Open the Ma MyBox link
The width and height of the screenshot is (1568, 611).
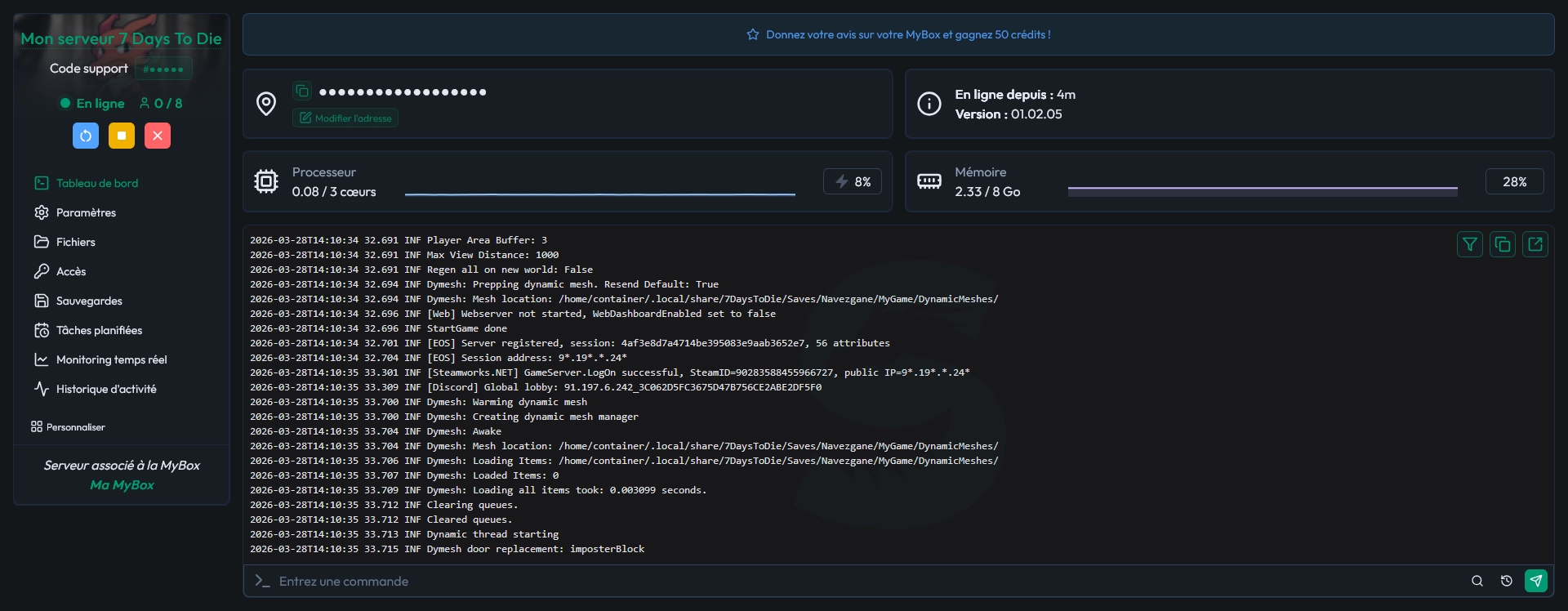(122, 484)
